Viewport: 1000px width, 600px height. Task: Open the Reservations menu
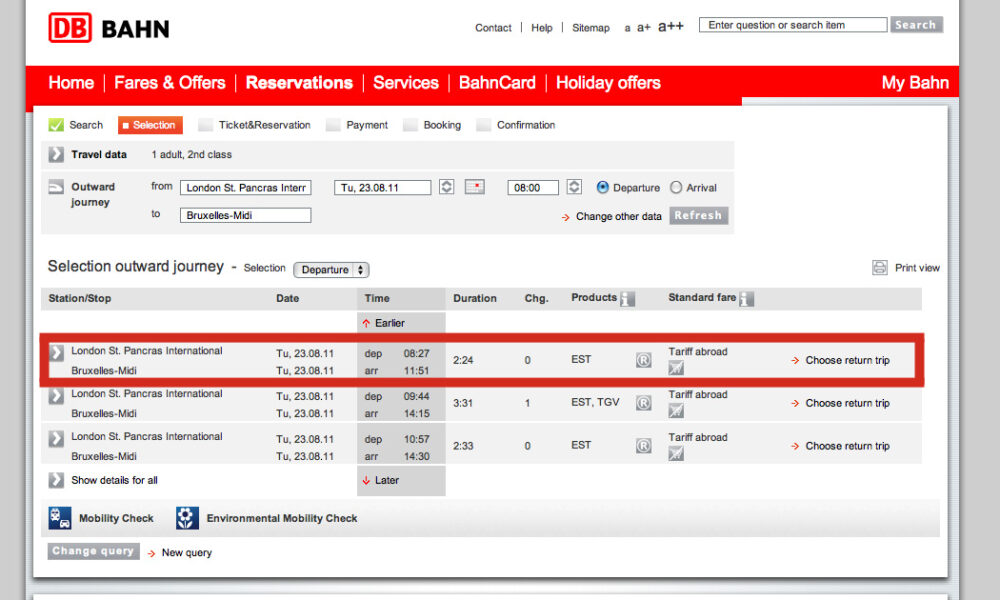tap(299, 83)
